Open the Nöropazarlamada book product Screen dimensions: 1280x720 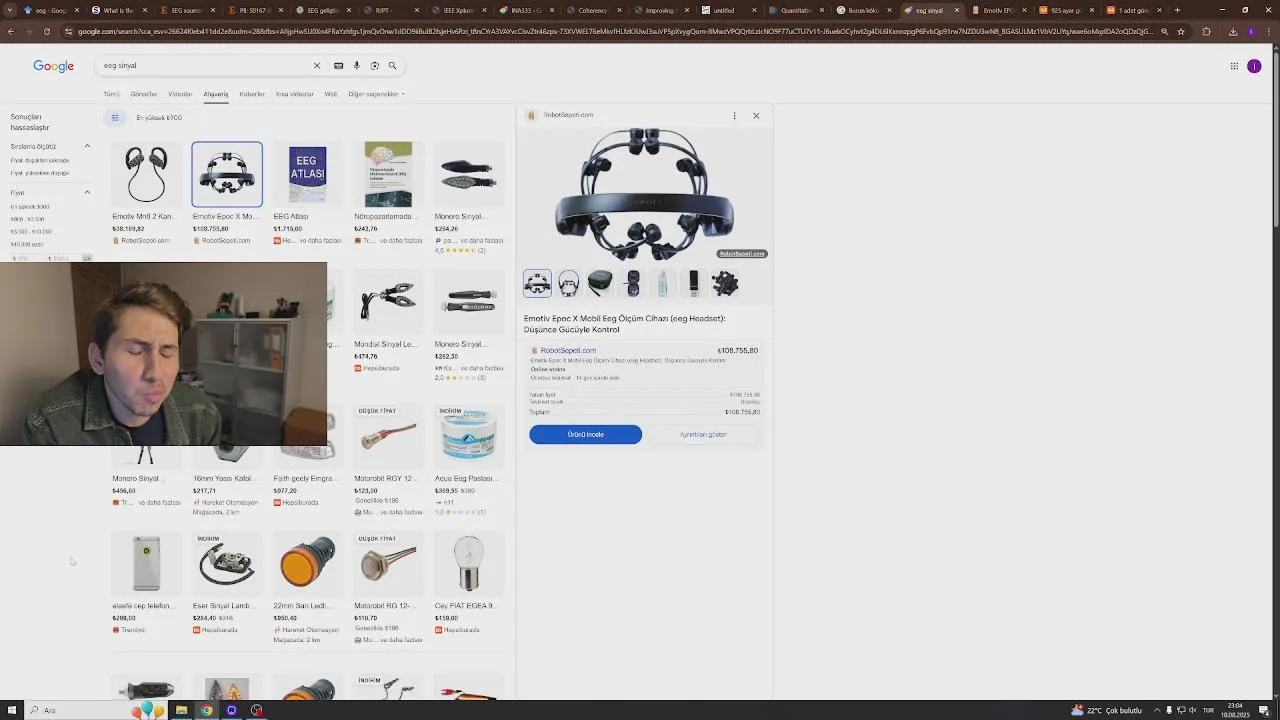pyautogui.click(x=388, y=194)
